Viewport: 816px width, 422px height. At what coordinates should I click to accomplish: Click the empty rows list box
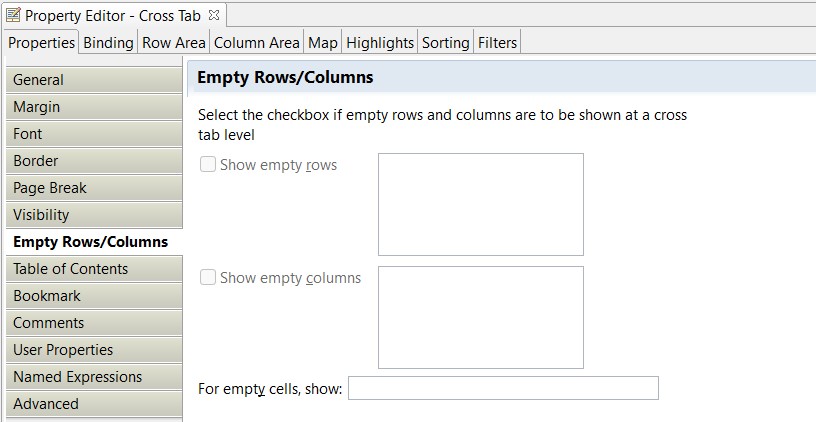tap(480, 204)
